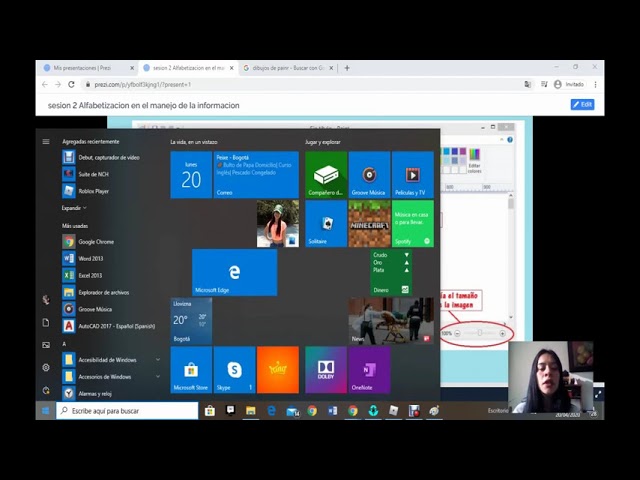The height and width of the screenshot is (480, 640).
Task: Click the Paint zoom-in plus button
Action: tap(502, 333)
